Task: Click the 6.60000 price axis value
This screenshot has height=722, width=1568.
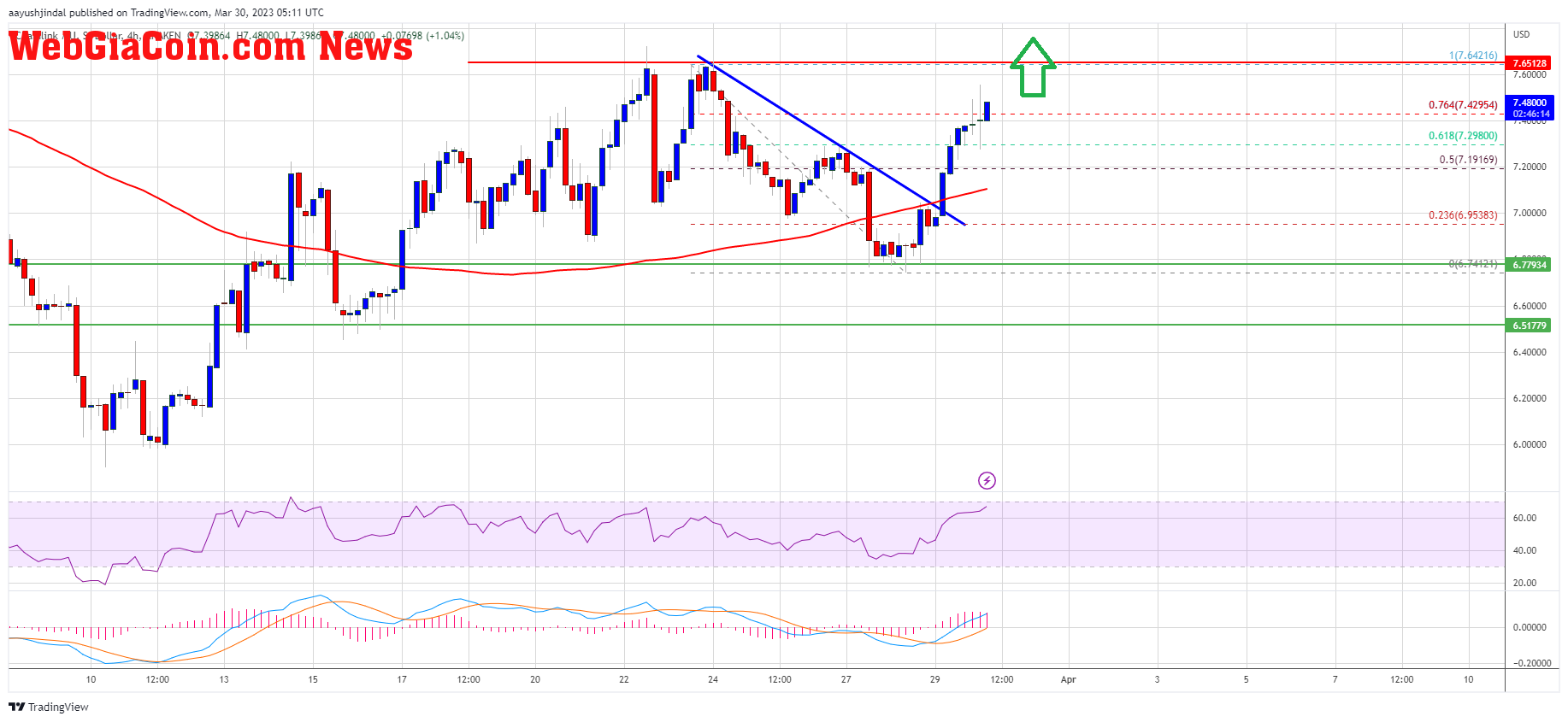Action: (1530, 306)
